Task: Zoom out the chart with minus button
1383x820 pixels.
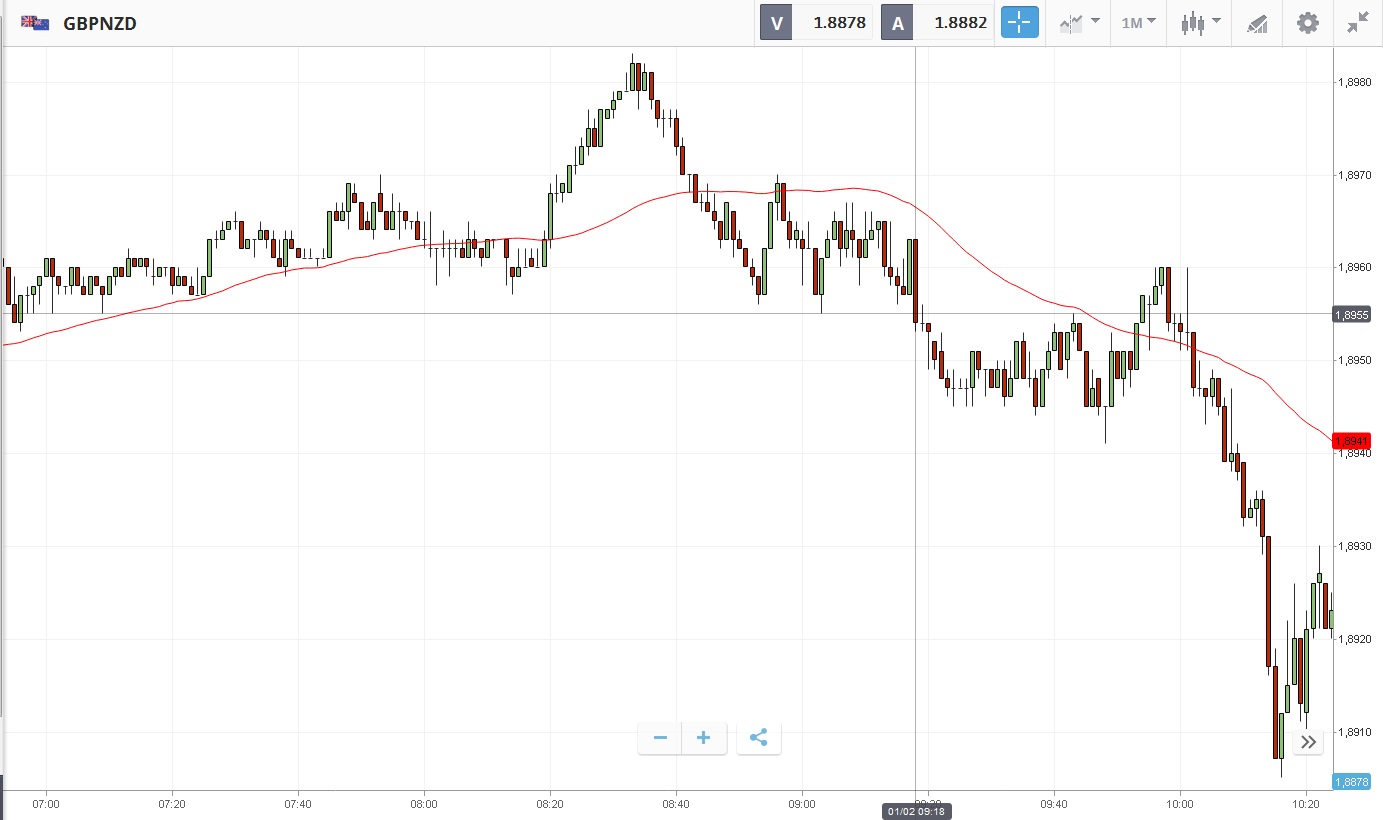Action: (660, 738)
